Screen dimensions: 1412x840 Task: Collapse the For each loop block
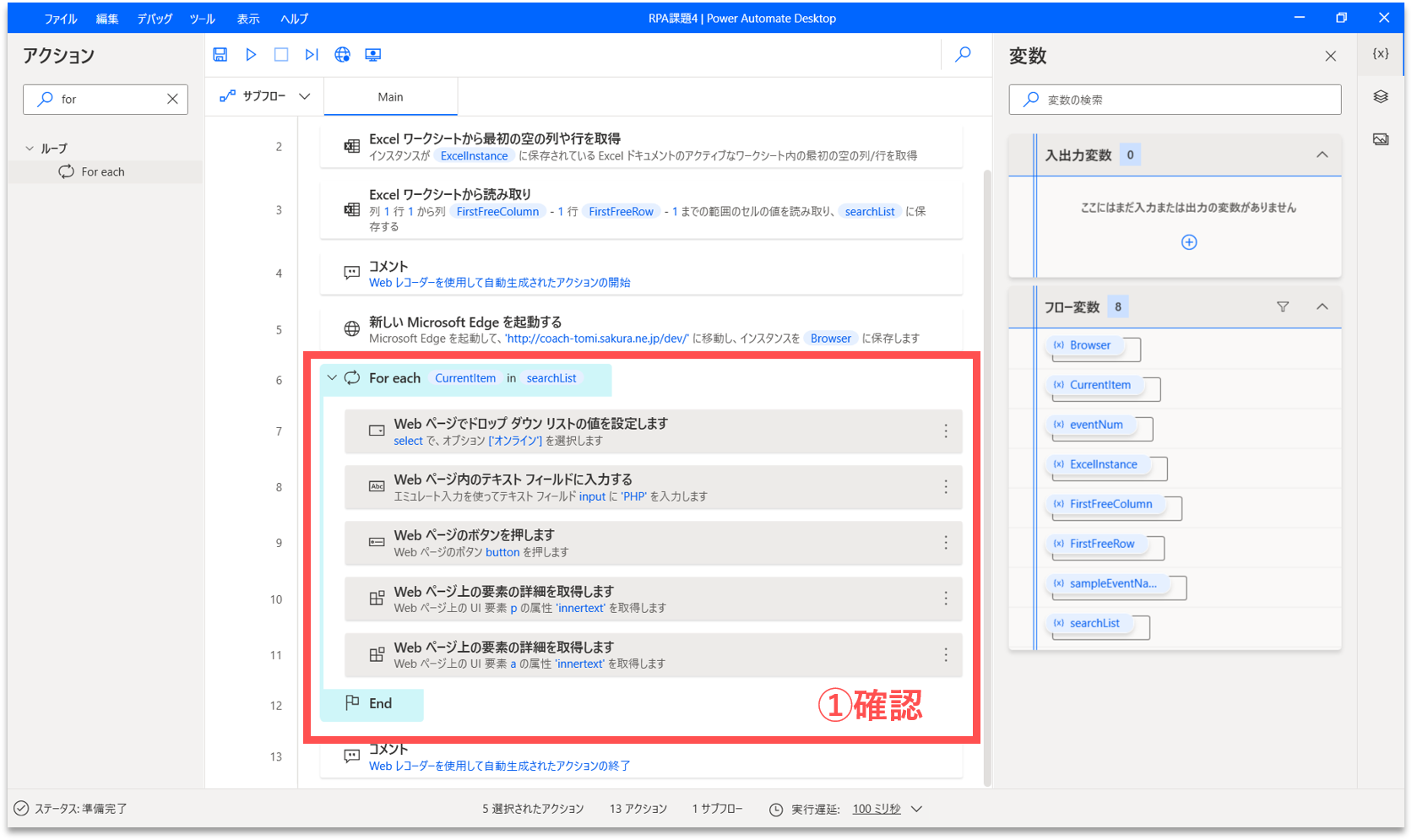pyautogui.click(x=332, y=378)
